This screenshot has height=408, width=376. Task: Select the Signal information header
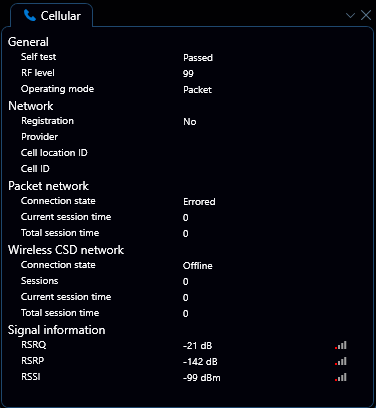(57, 330)
